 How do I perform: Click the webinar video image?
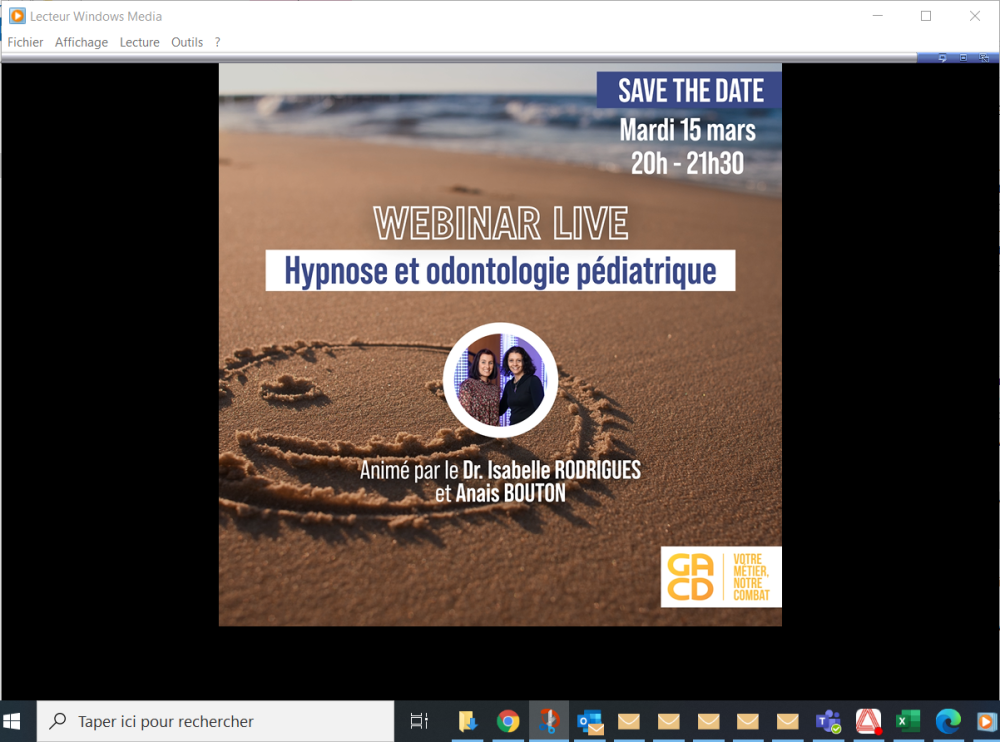click(500, 345)
